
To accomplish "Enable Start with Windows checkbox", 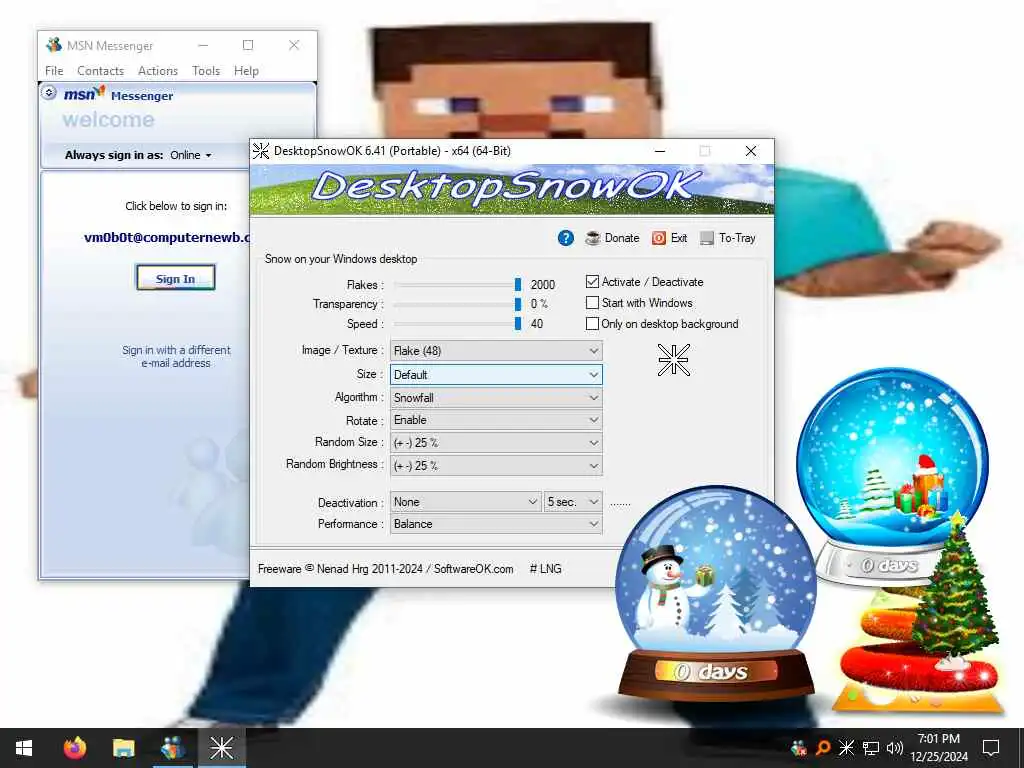I will coord(592,303).
